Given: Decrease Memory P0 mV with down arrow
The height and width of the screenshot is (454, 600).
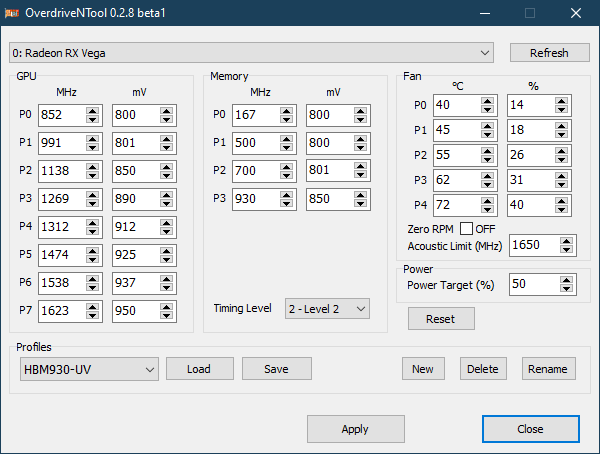Looking at the screenshot, I should [360, 120].
